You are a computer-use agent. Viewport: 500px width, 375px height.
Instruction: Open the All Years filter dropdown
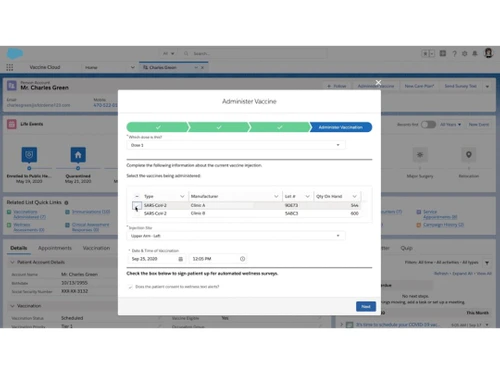coord(450,124)
